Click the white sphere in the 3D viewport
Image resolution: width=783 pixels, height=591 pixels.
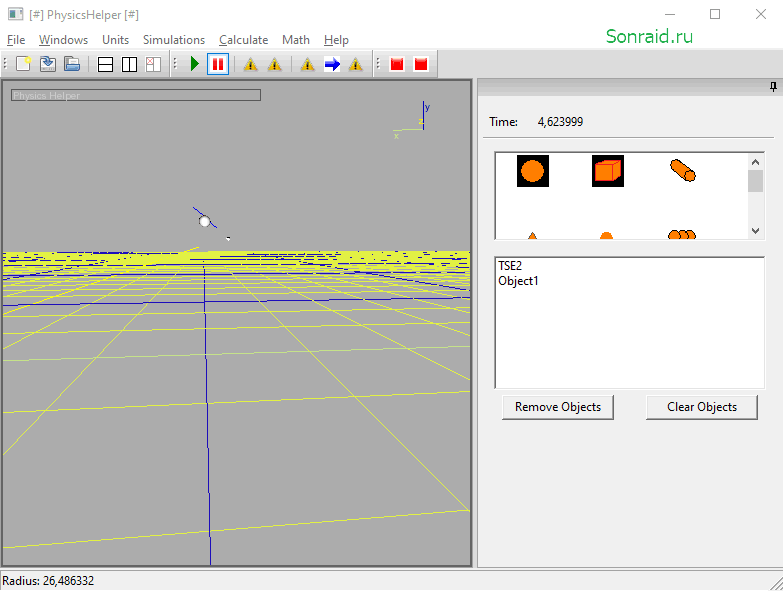coord(204,221)
